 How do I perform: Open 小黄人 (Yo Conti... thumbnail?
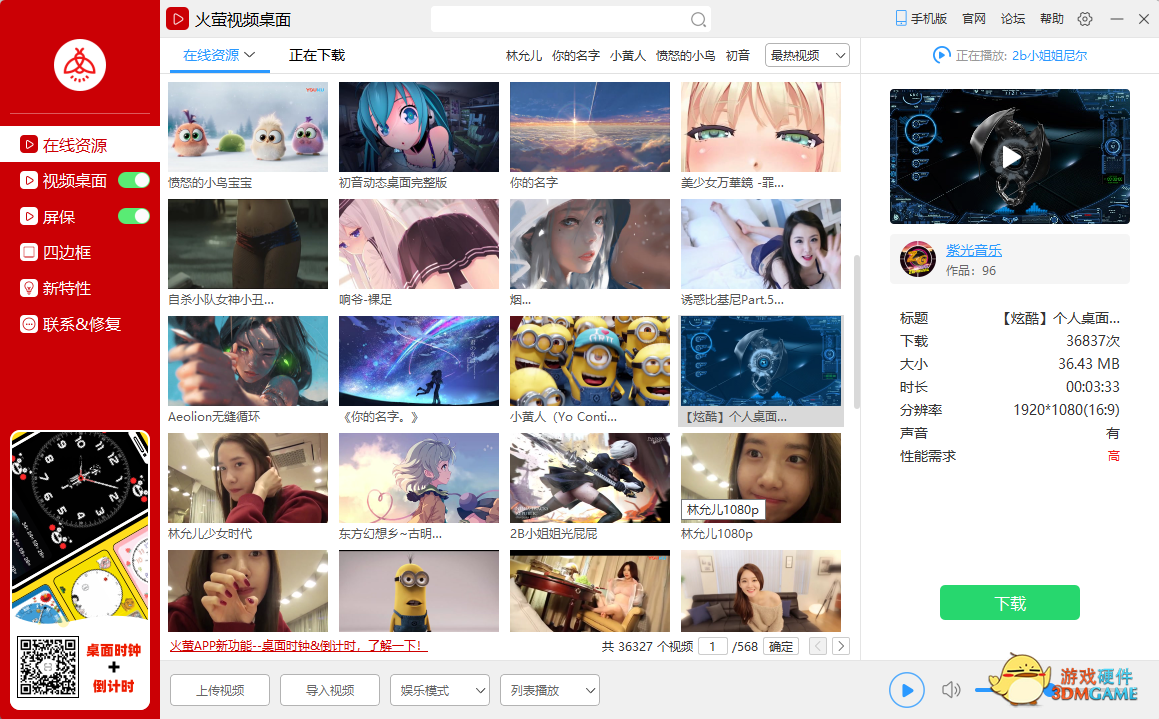(590, 361)
